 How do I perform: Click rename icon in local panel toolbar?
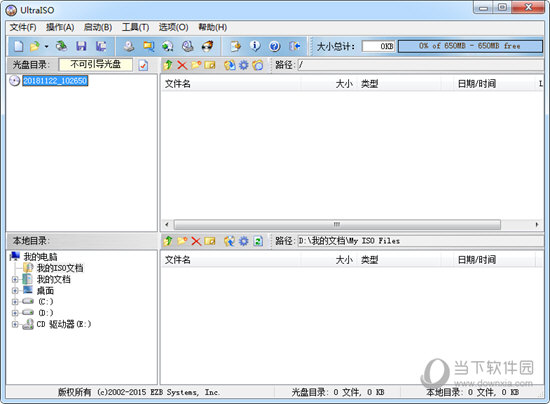[210, 241]
